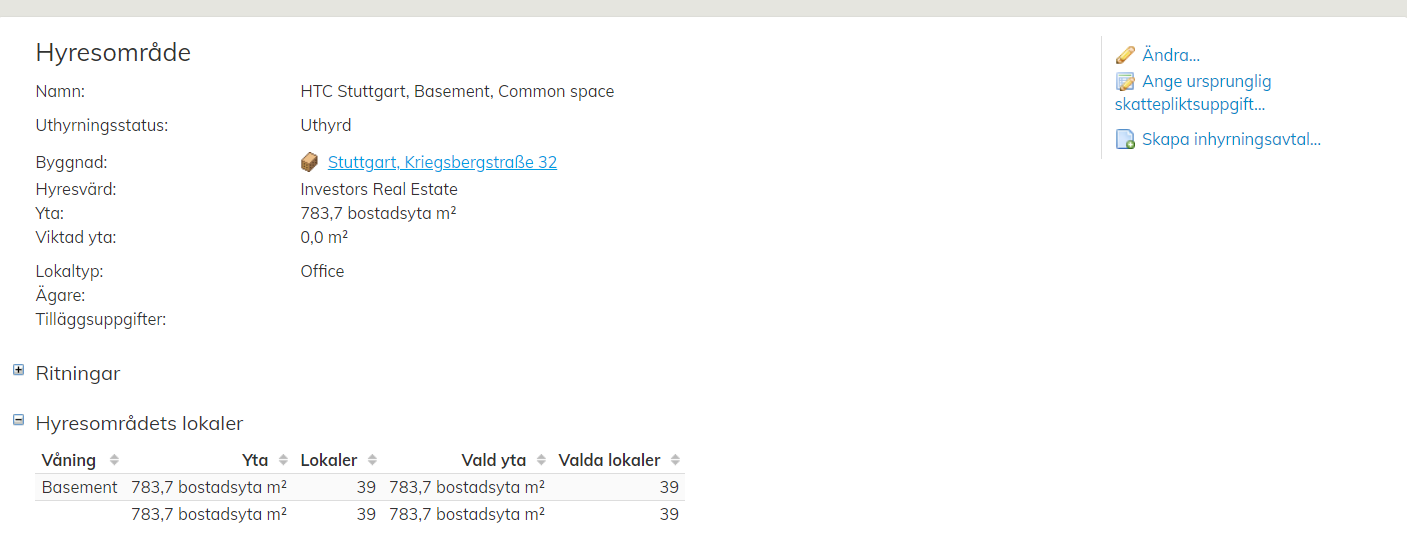
Task: Click the document icon for Skapa inhyrningsavtal
Action: coord(1125,140)
